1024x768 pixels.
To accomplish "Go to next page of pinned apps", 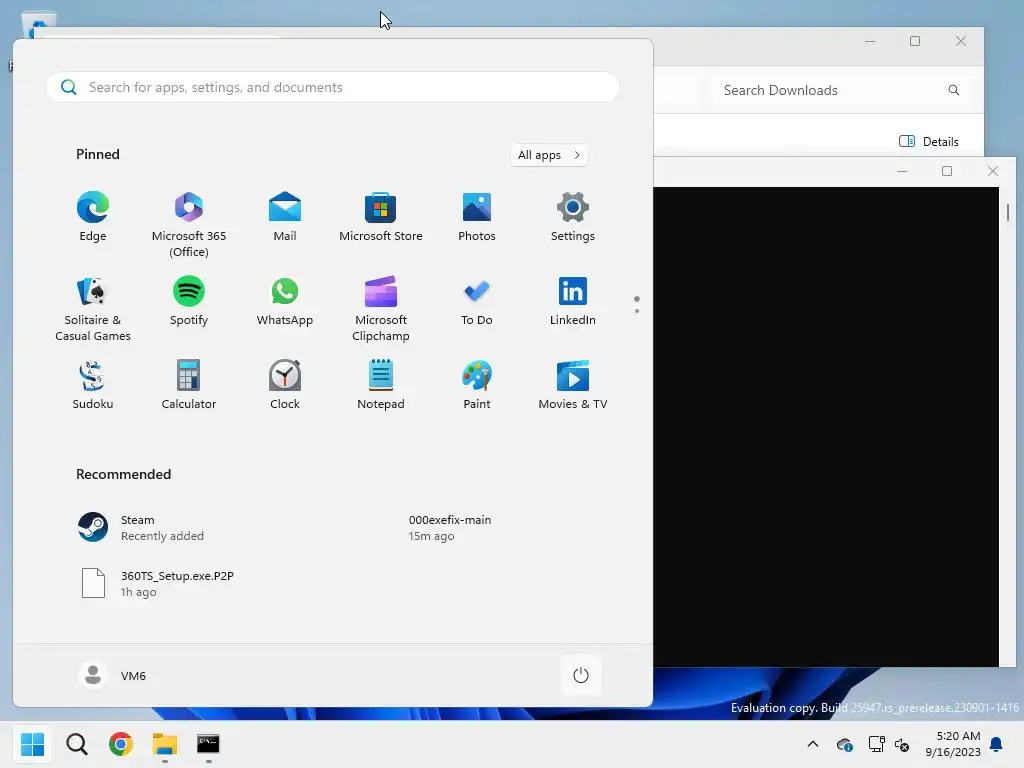I will coord(637,310).
